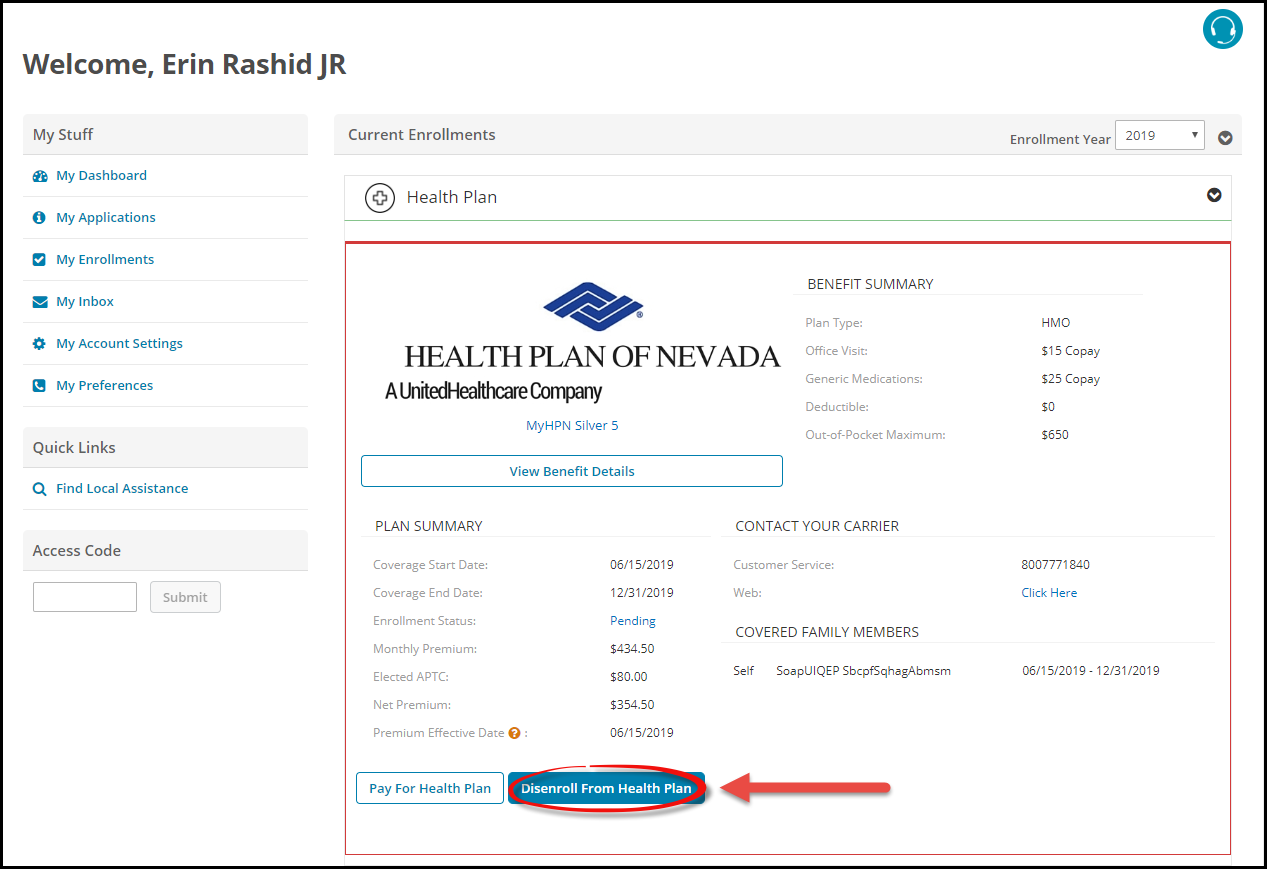Navigate to My Enrollments
Screen dimensions: 1267x869
pos(105,260)
